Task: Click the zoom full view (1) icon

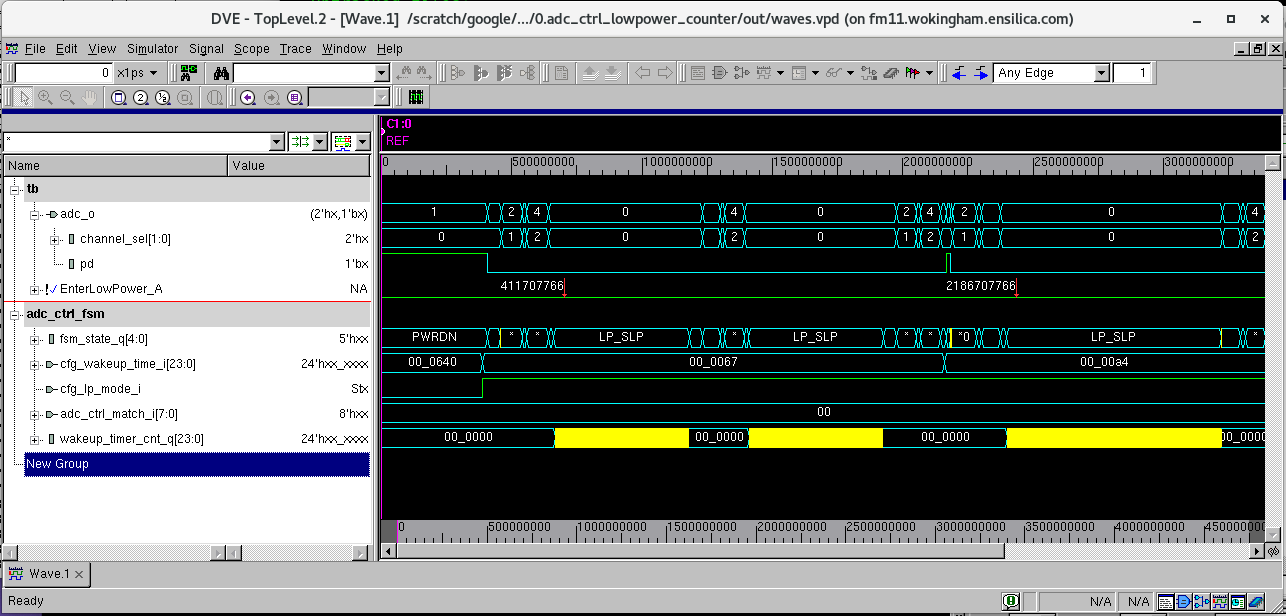Action: coord(117,97)
